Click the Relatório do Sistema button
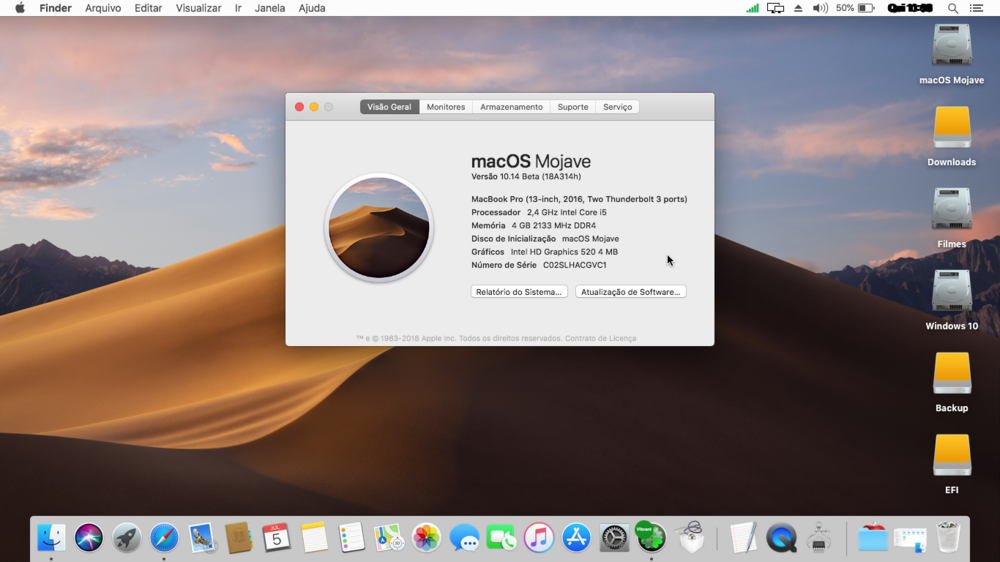 point(519,292)
